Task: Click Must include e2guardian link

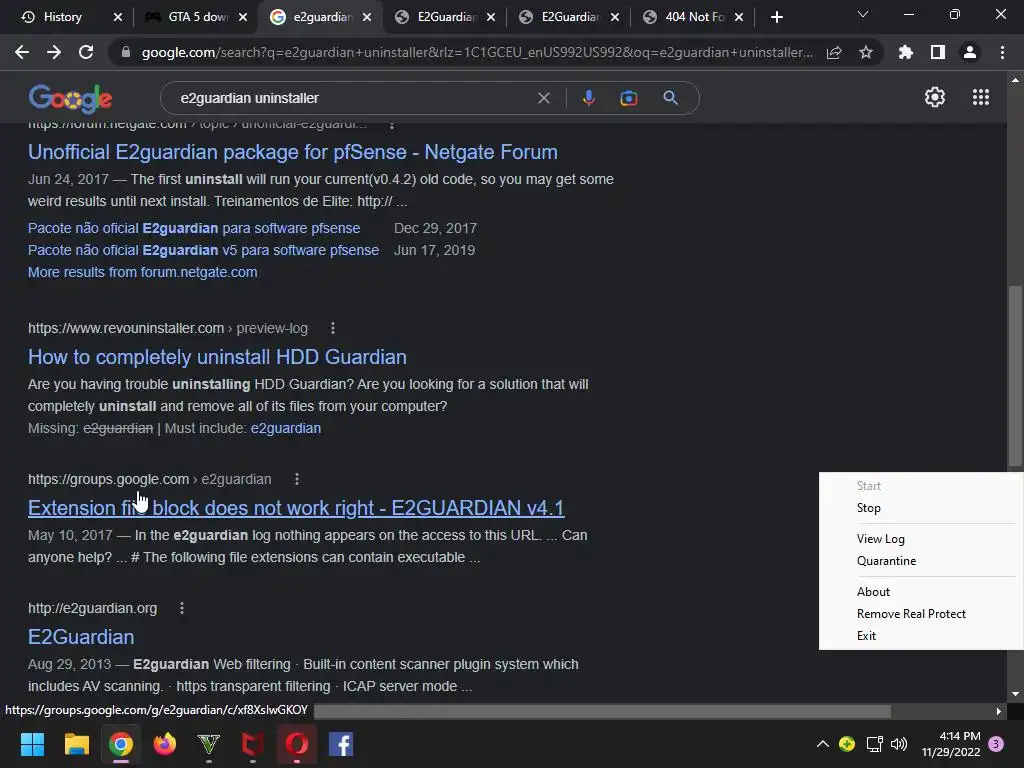Action: [285, 428]
